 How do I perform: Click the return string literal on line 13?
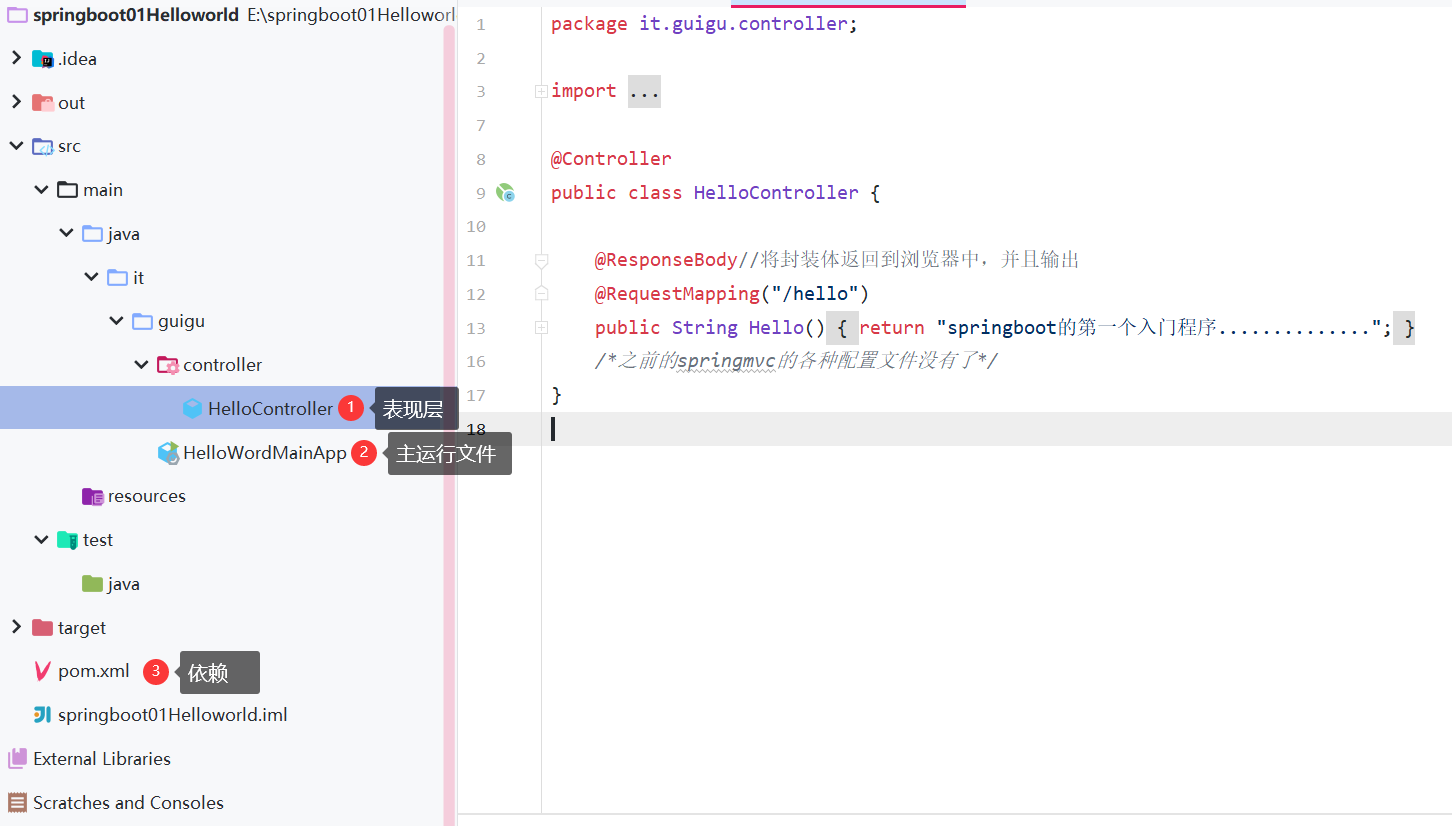pos(1159,327)
